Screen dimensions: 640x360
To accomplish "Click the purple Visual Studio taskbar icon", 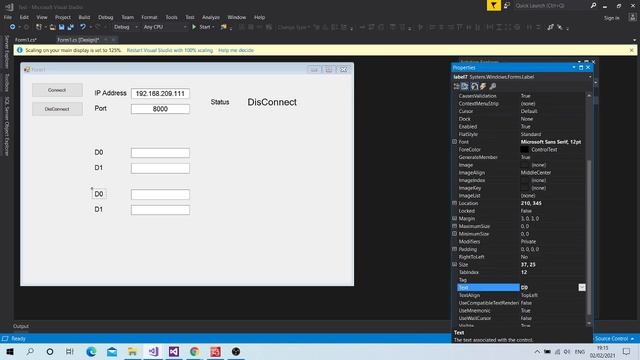I will click(173, 351).
